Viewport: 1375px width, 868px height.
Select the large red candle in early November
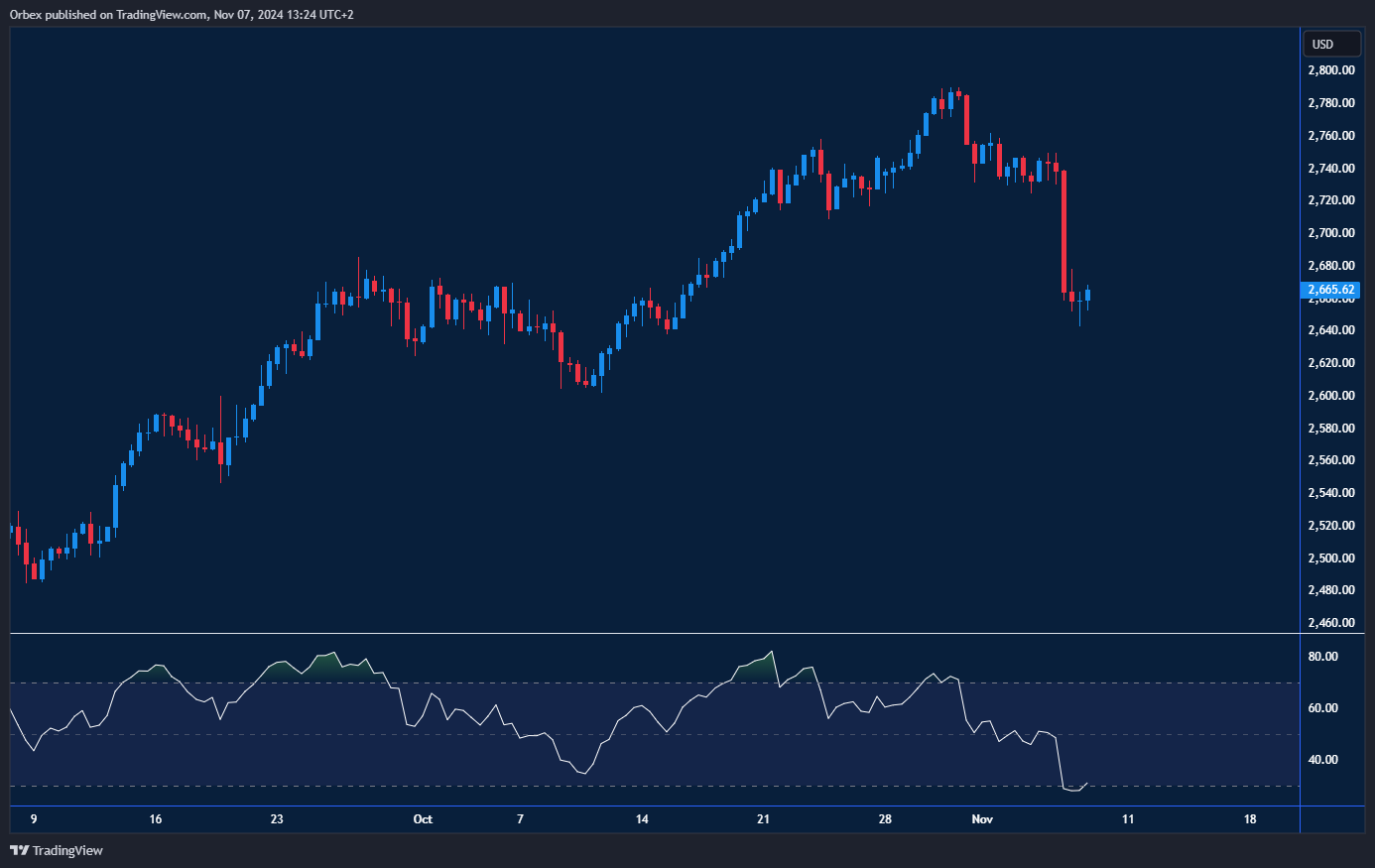point(1063,231)
